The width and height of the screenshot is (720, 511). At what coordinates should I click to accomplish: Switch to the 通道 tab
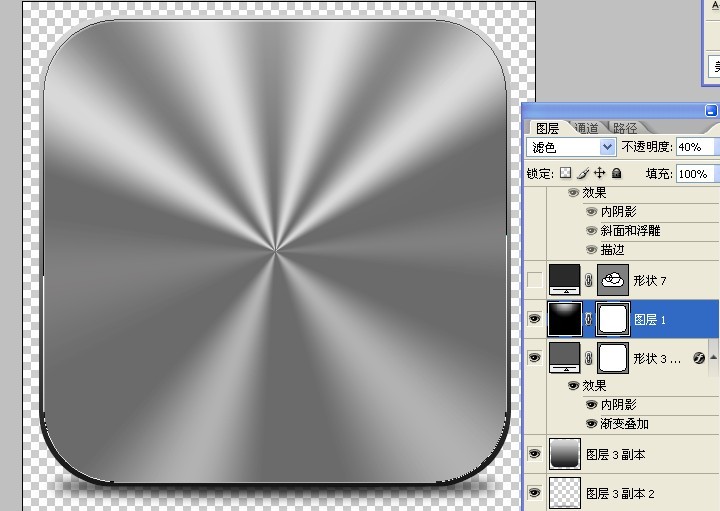pyautogui.click(x=586, y=128)
